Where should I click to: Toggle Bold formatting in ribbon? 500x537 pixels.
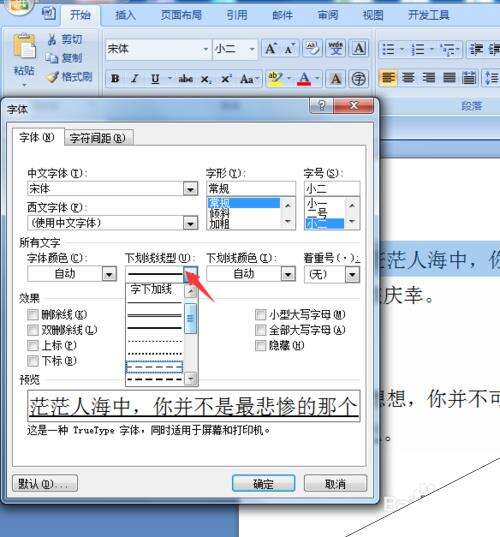pyautogui.click(x=115, y=79)
